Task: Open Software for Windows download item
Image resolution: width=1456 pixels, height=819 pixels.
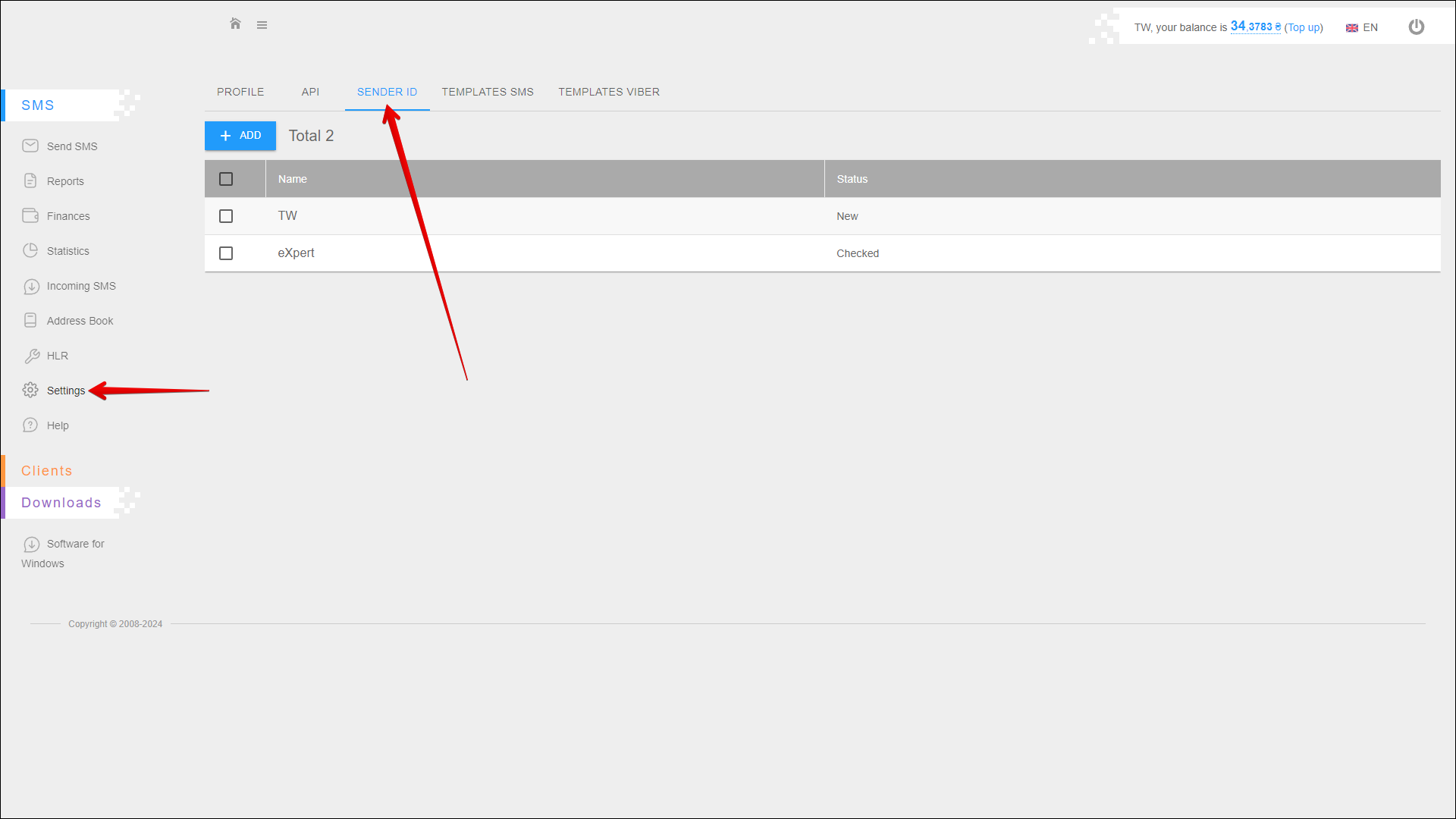Action: pyautogui.click(x=75, y=544)
